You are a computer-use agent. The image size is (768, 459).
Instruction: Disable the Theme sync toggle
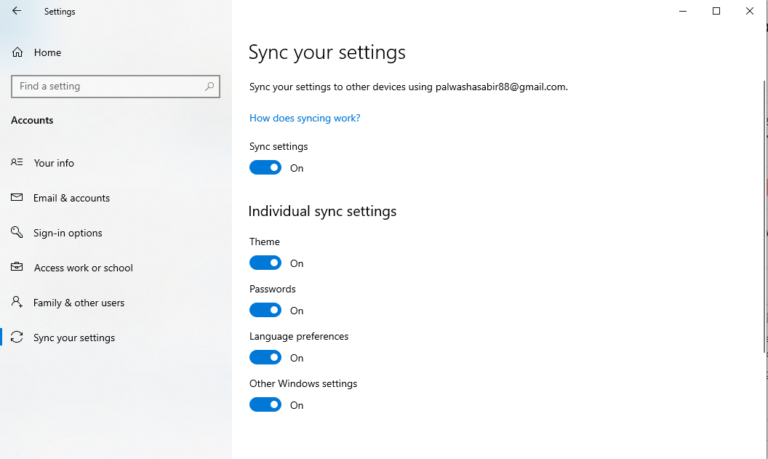[265, 263]
